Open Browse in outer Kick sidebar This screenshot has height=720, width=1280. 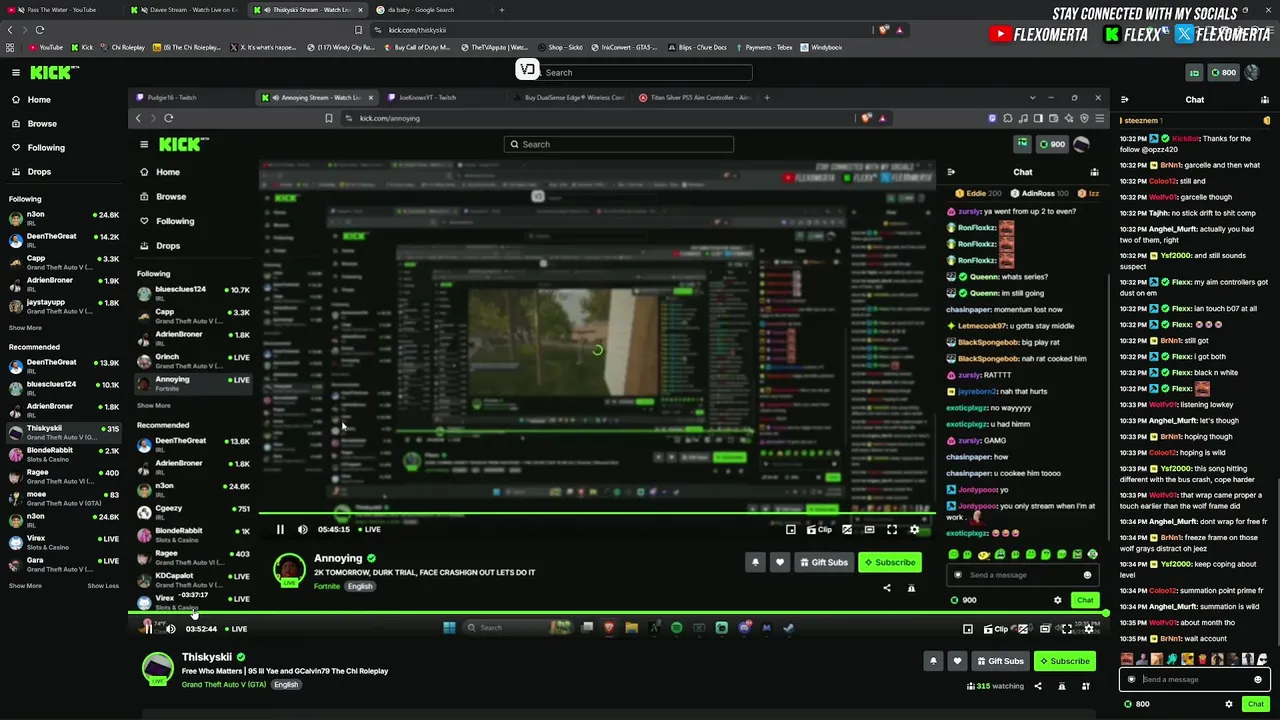(x=42, y=124)
